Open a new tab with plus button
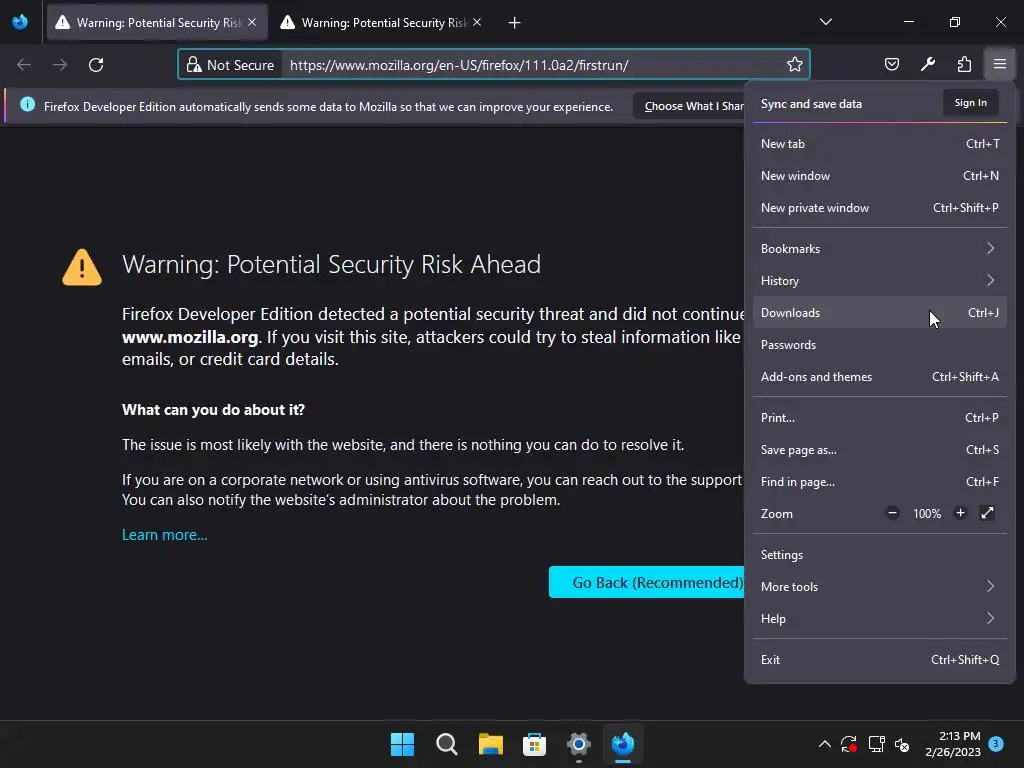 click(515, 23)
